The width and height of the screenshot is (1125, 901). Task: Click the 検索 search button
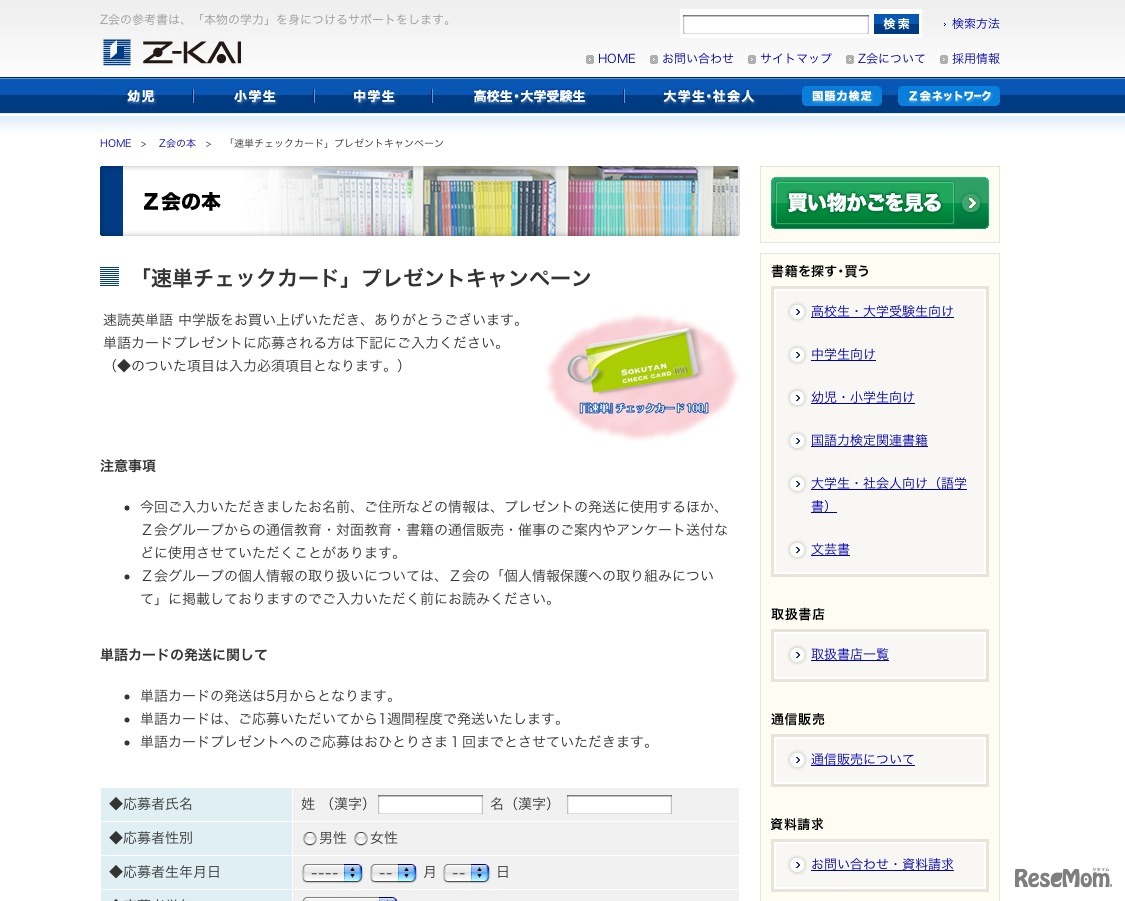(896, 23)
